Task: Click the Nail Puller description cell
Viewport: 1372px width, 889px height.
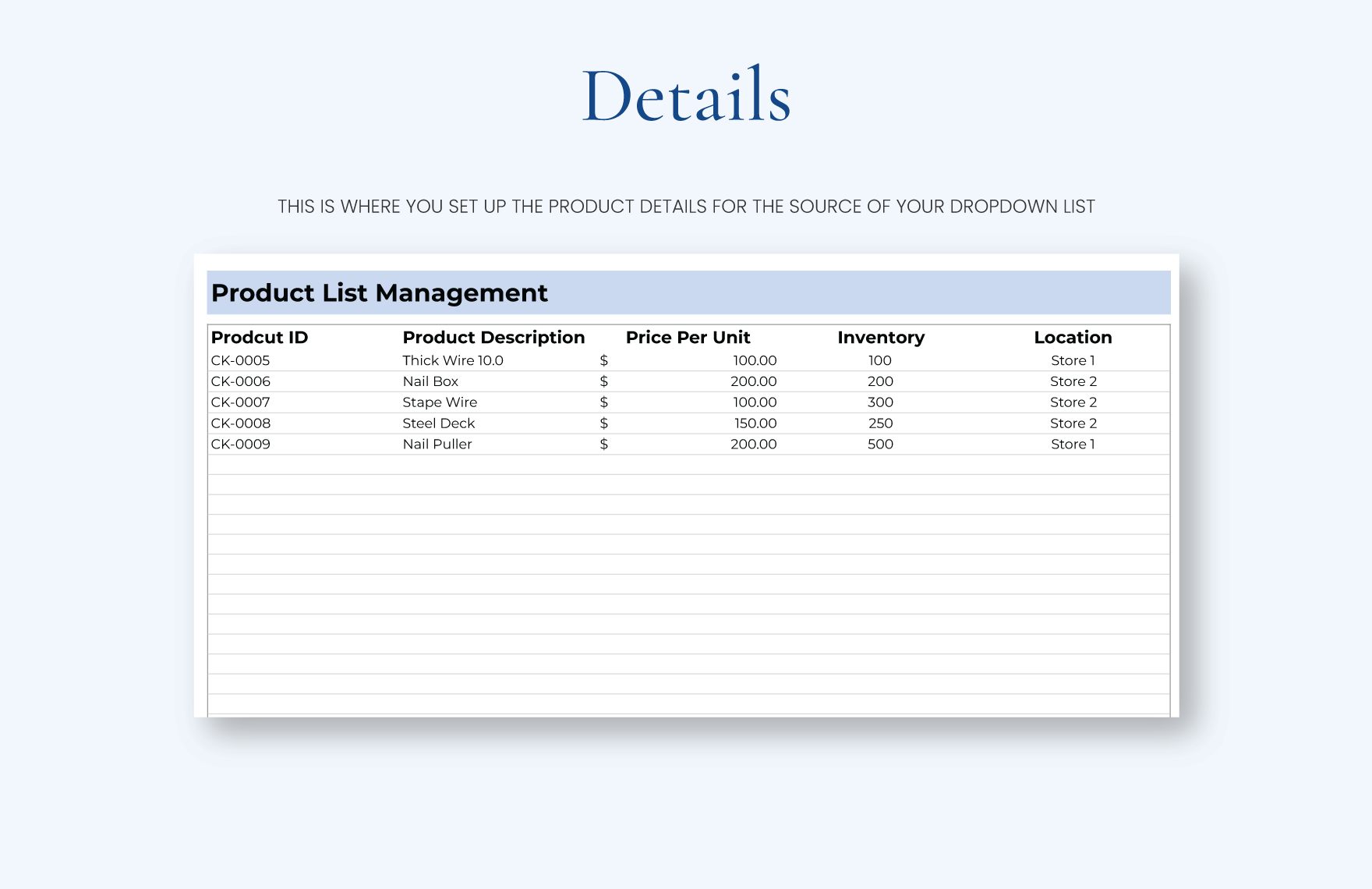Action: [437, 444]
